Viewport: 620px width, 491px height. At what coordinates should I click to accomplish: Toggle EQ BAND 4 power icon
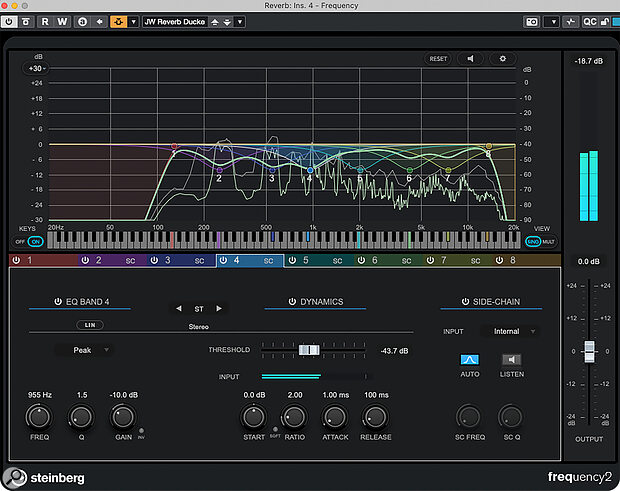click(x=58, y=302)
